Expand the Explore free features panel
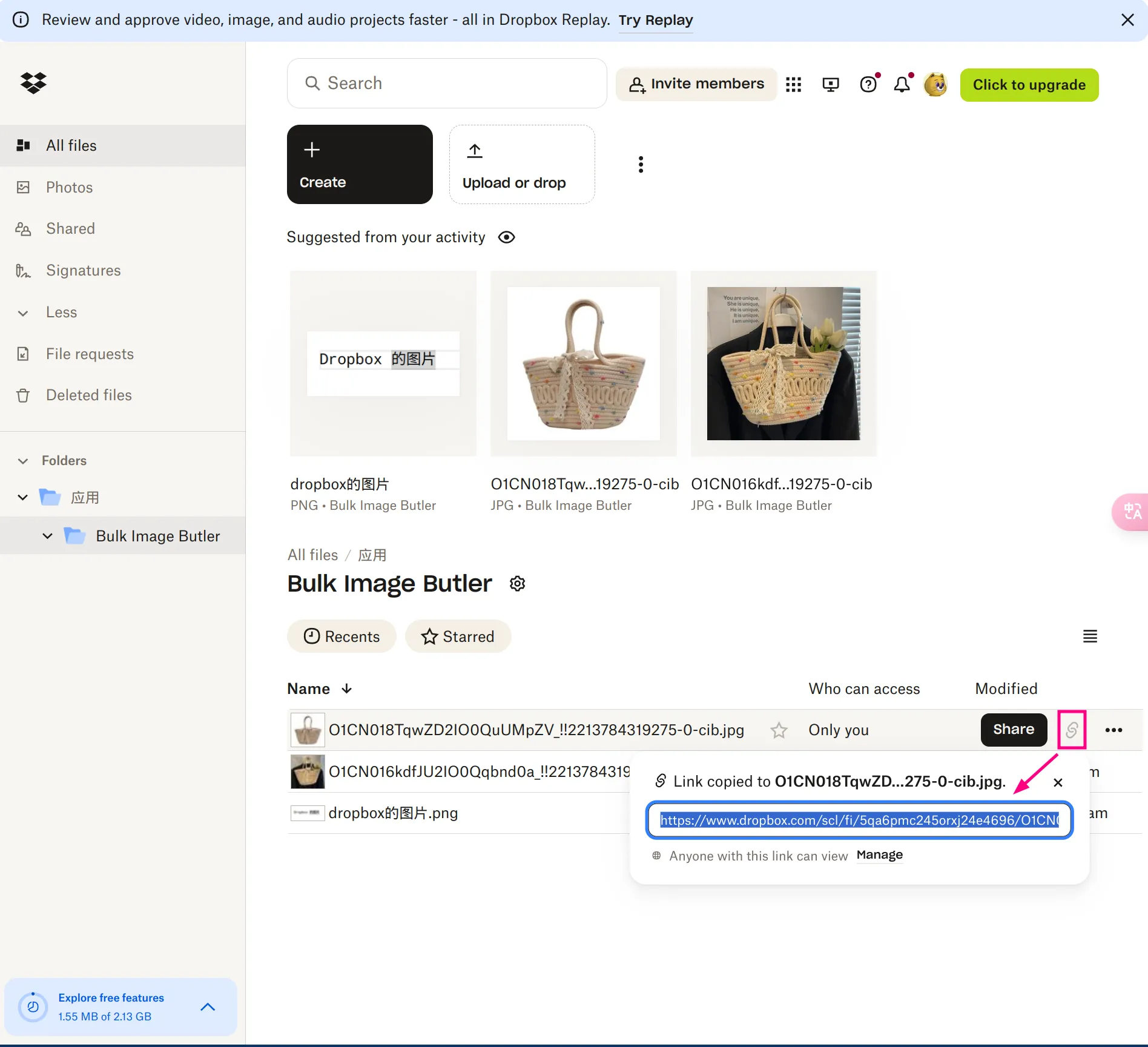 208,1007
